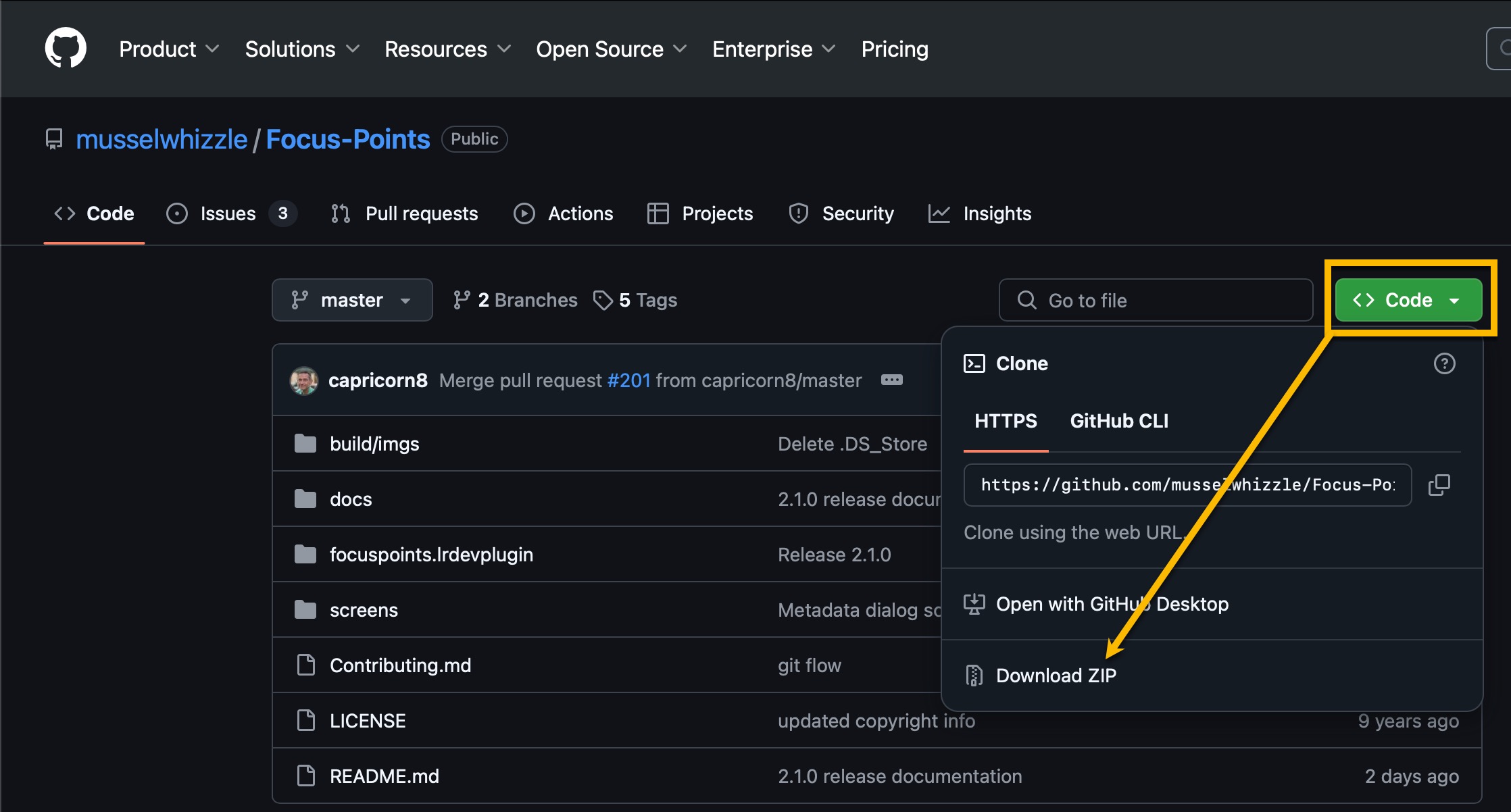The image size is (1511, 812).
Task: Click the GitHub Octocat logo
Action: tap(66, 48)
